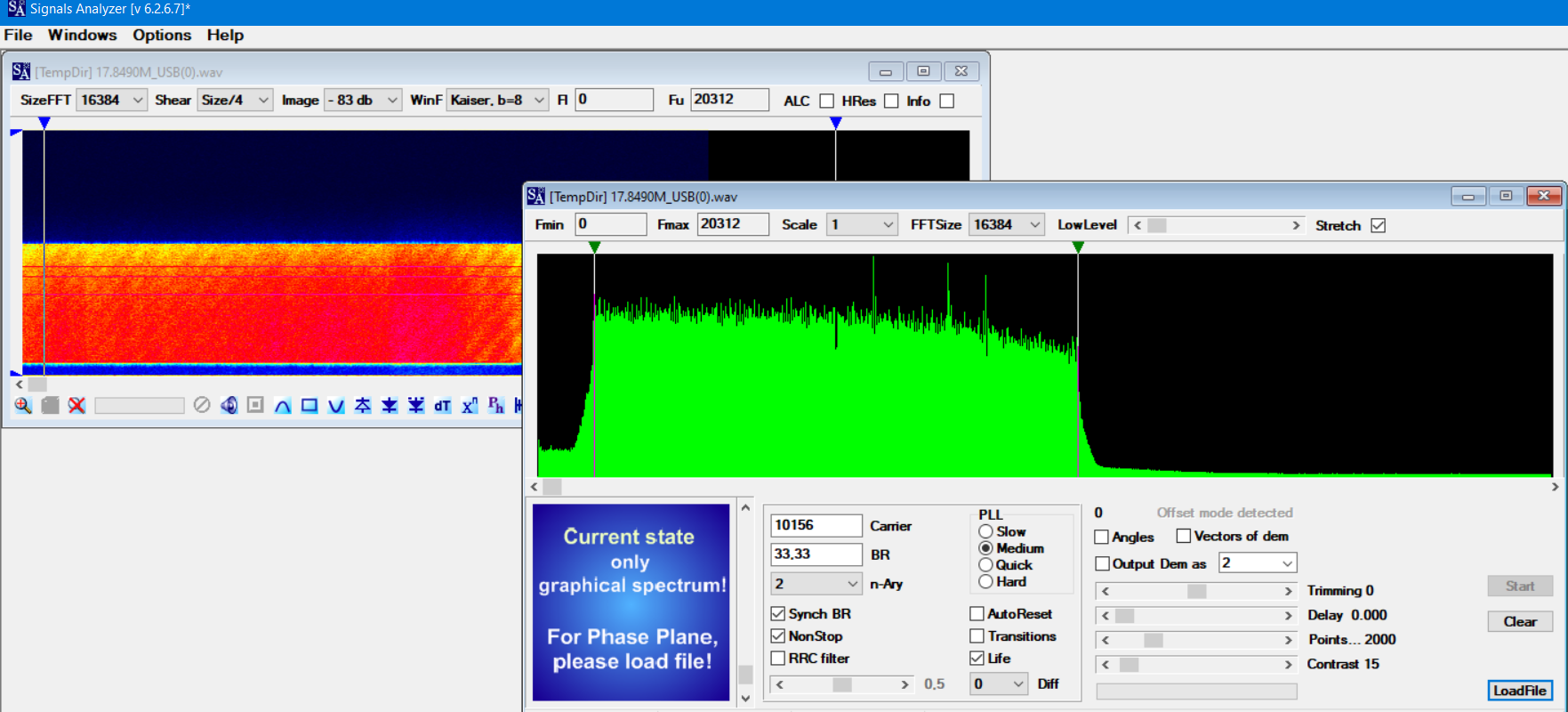The width and height of the screenshot is (1568, 712).
Task: Click the Carrier frequency input field
Action: (x=816, y=526)
